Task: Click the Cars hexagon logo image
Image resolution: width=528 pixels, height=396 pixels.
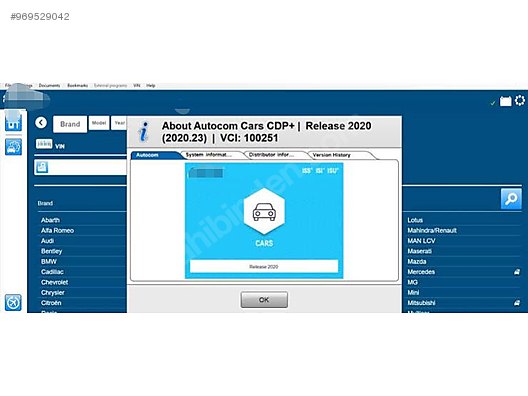Action: [x=264, y=211]
